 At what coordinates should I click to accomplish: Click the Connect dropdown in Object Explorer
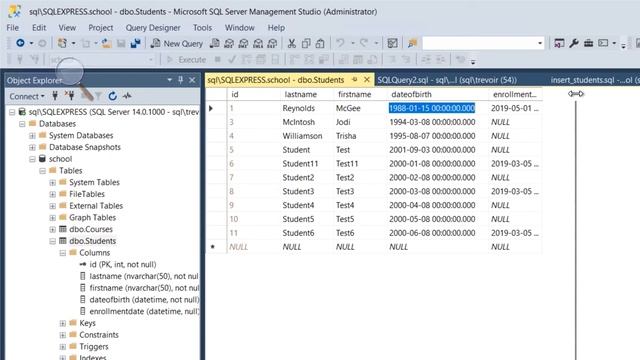pos(27,96)
